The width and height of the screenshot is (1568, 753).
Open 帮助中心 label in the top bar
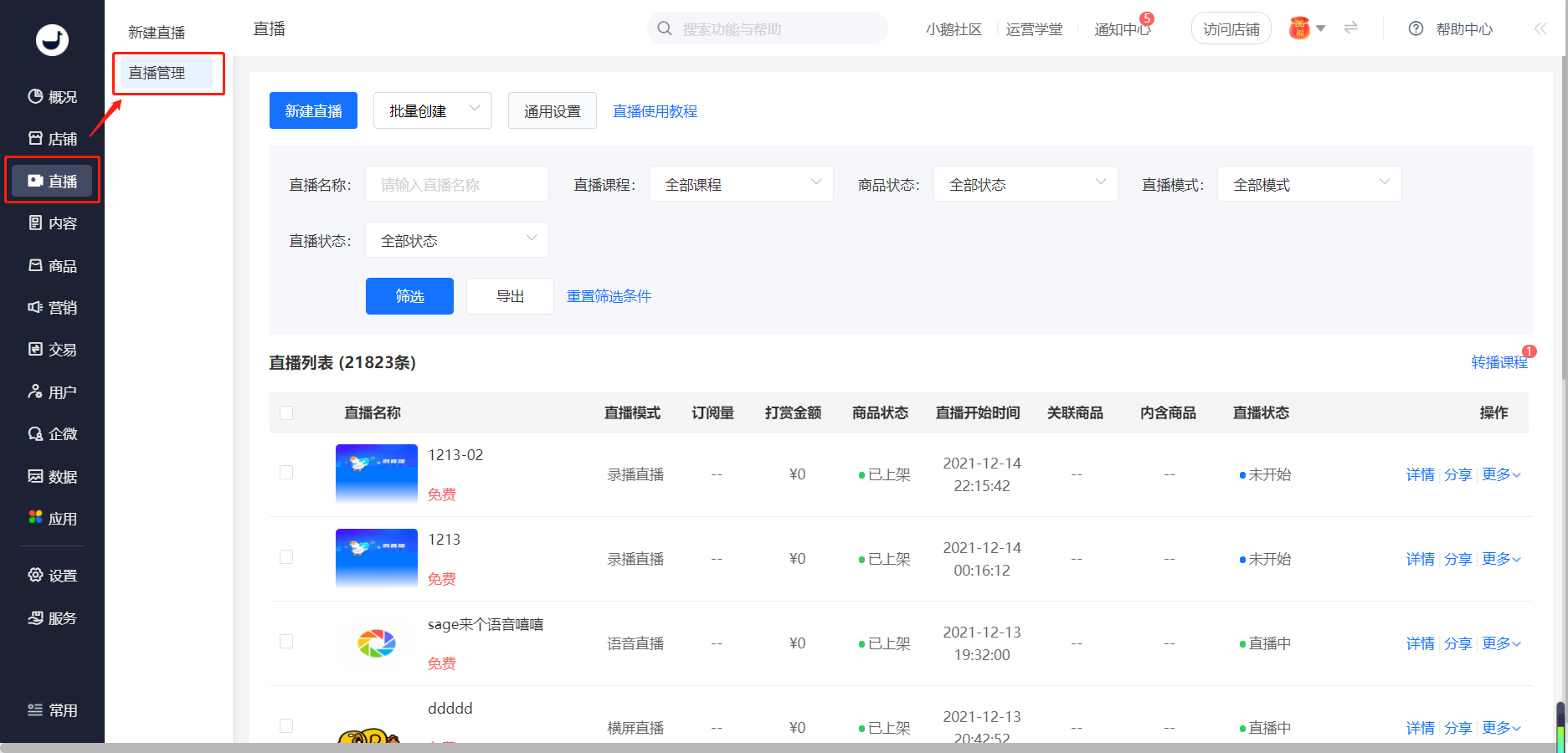[x=1464, y=29]
